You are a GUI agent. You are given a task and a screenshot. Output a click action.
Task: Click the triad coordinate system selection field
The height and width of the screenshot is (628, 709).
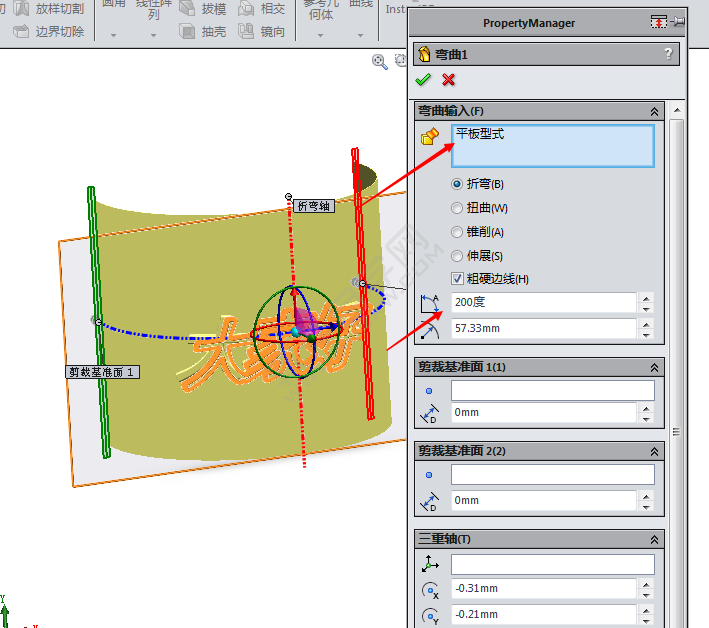pos(553,565)
